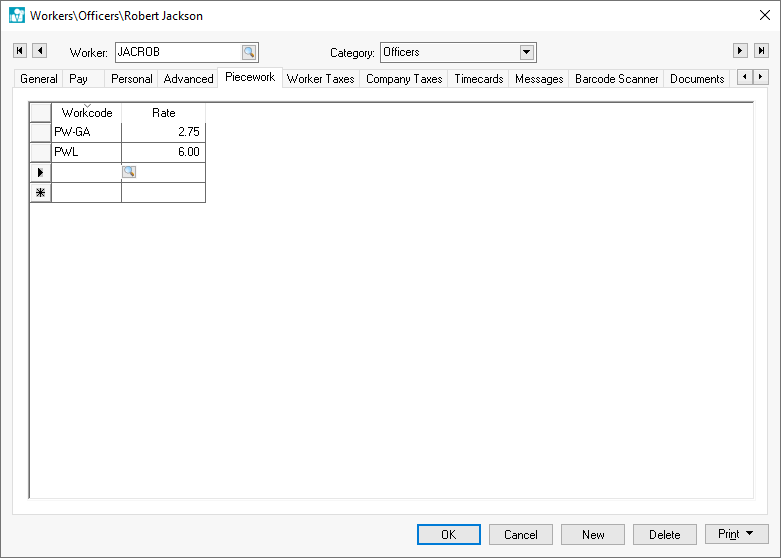Jump to the last worker record
Screen dimensions: 781x558
pos(761,51)
